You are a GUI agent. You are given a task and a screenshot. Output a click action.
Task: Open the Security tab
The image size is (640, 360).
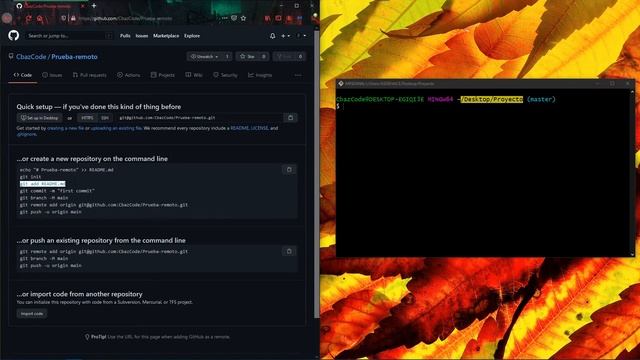click(x=225, y=75)
